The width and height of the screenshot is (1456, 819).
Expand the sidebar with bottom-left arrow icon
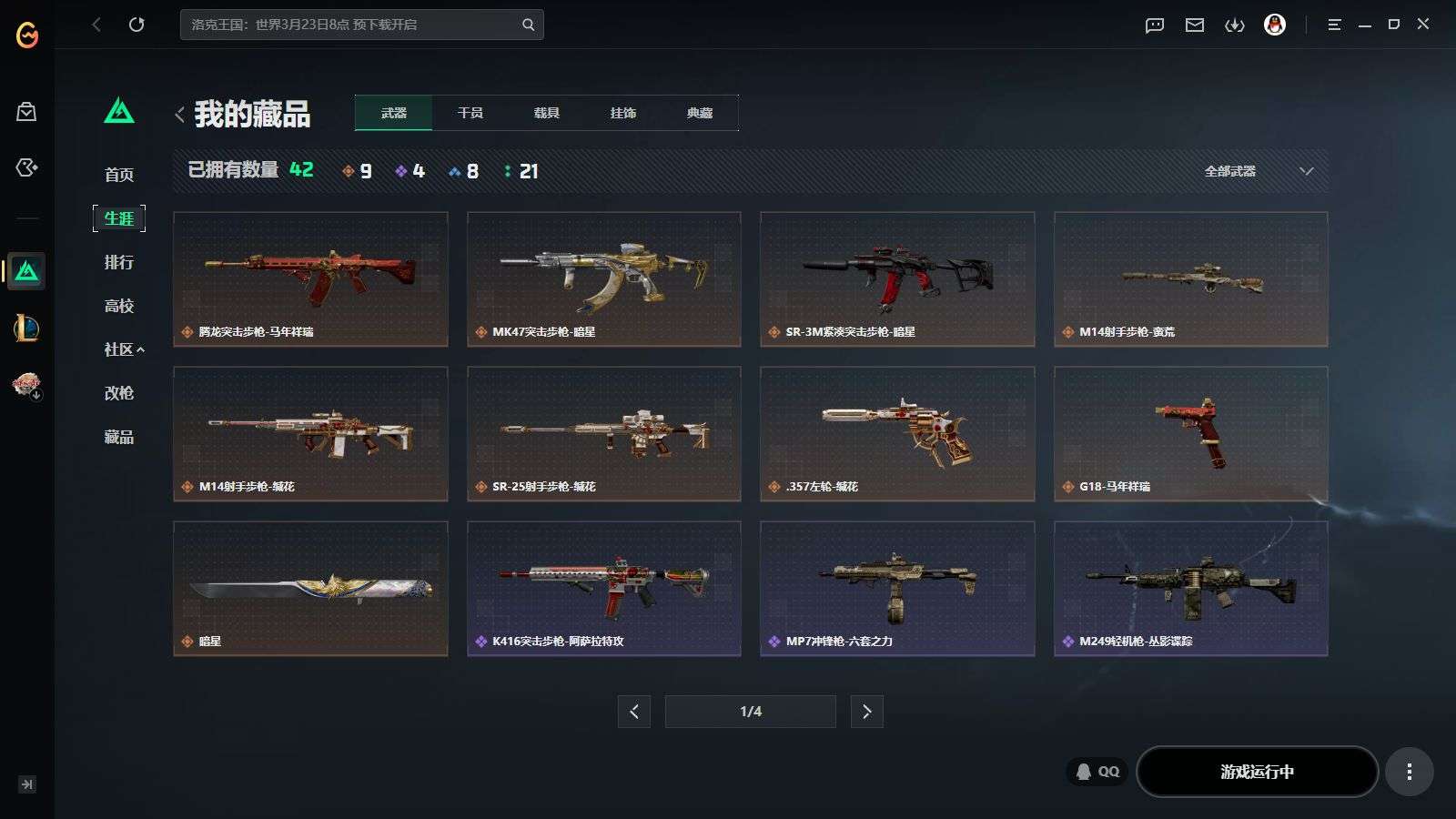(x=27, y=784)
